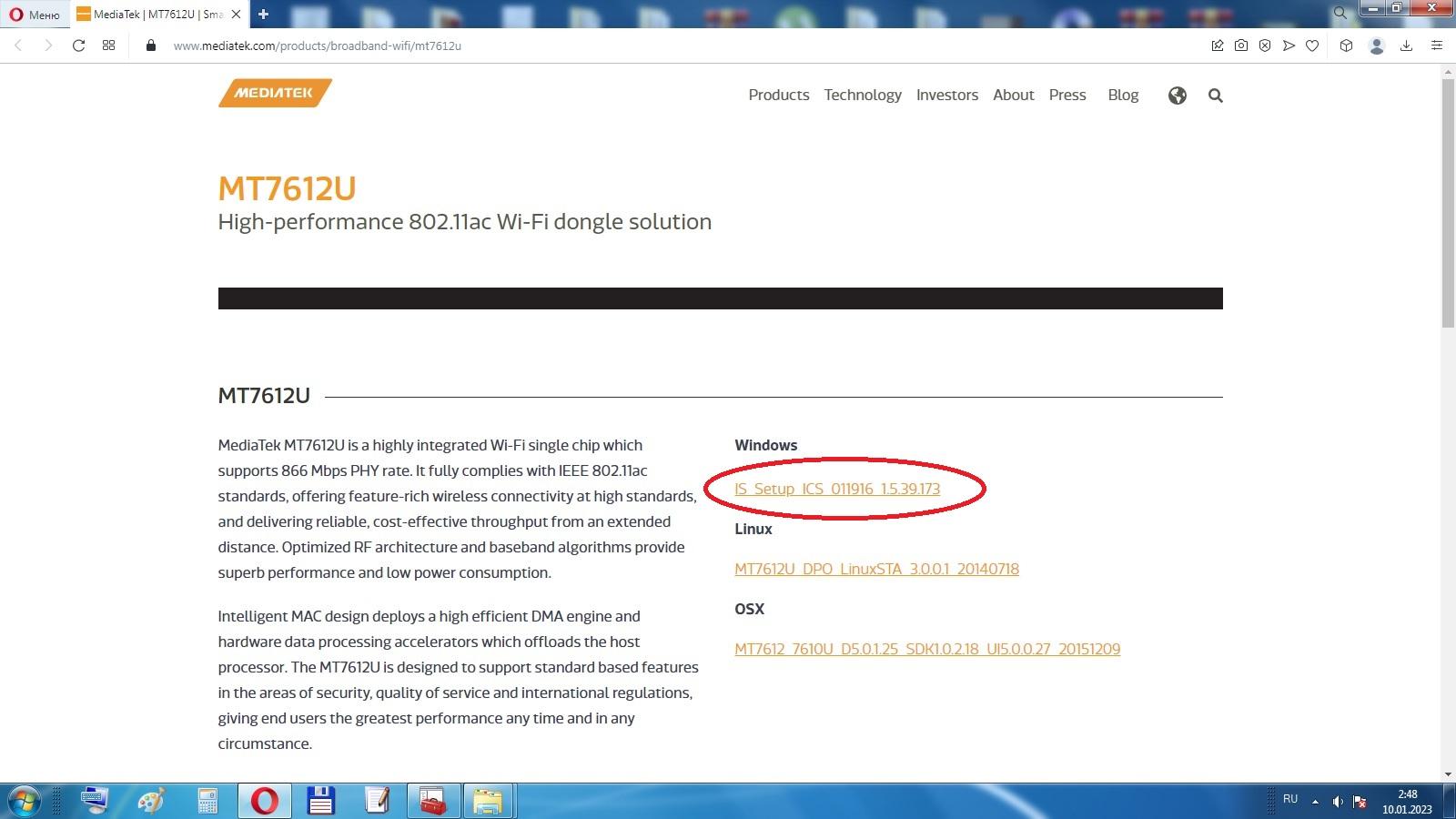Open the notepad with pencil taskbar icon
This screenshot has width=1456, height=819.
pyautogui.click(x=377, y=801)
